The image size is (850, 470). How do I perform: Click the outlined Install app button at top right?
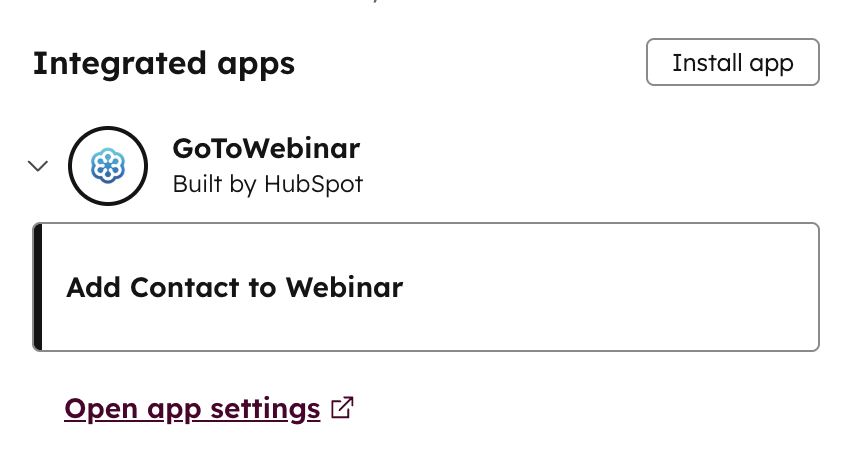pyautogui.click(x=732, y=63)
